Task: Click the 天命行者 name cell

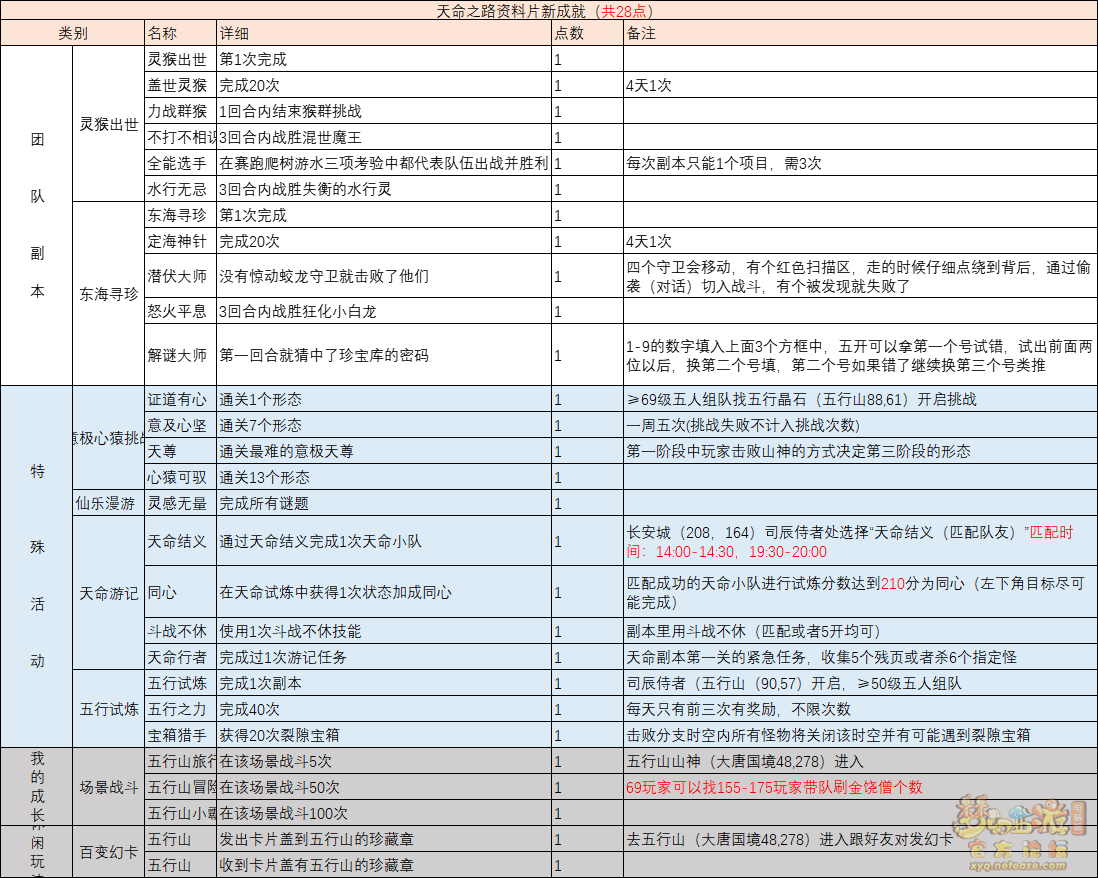Action: [181, 657]
